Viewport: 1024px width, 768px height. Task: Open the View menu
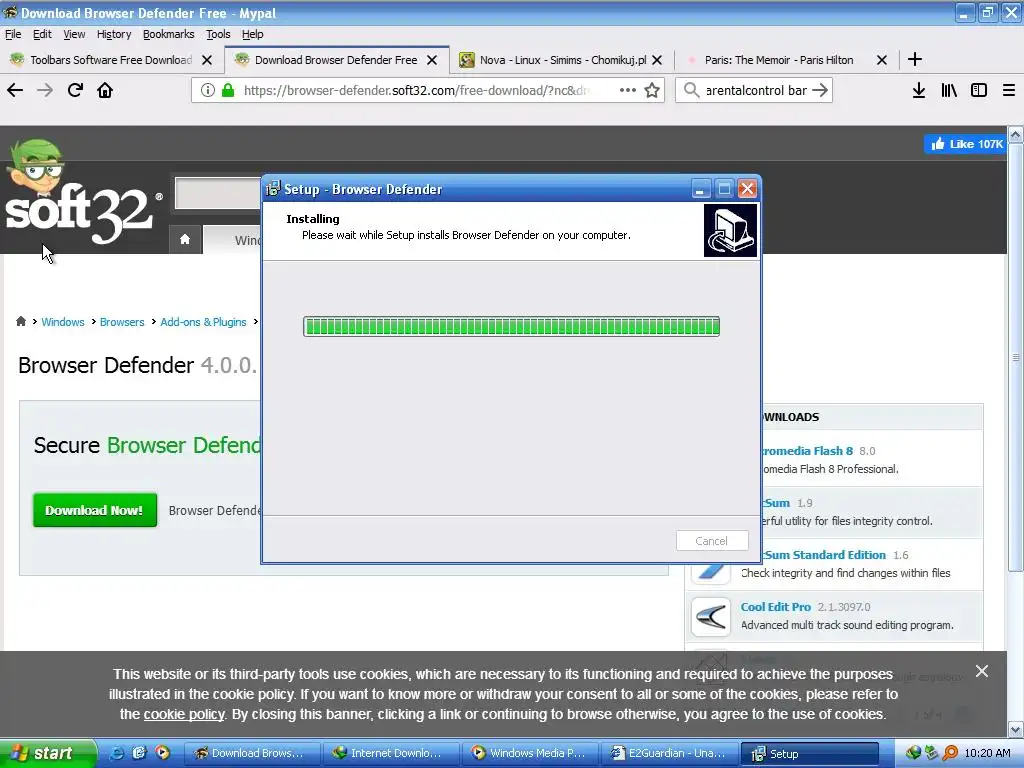74,34
